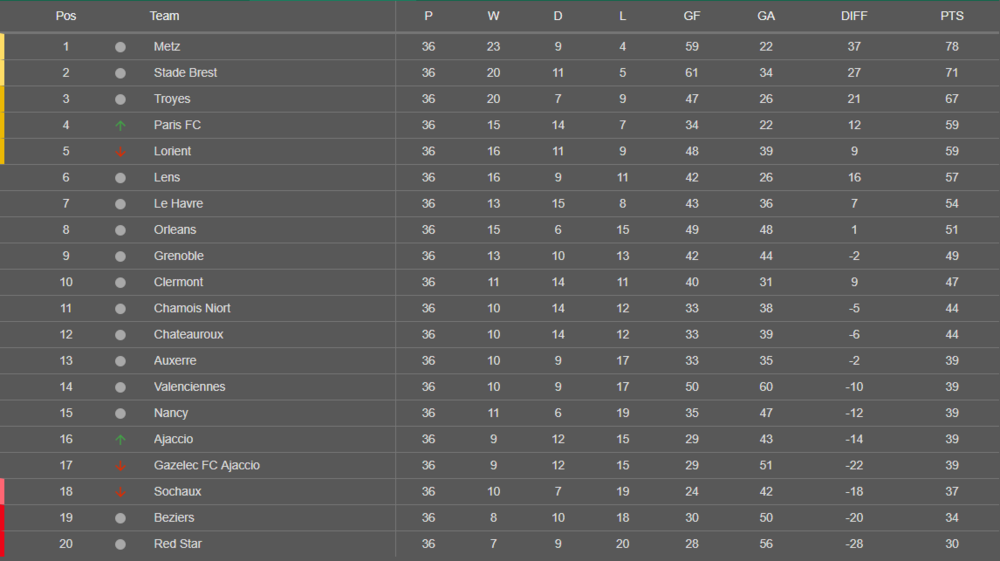The height and width of the screenshot is (561, 1000).
Task: Click the red down arrow beside Sochaux
Action: 120,492
